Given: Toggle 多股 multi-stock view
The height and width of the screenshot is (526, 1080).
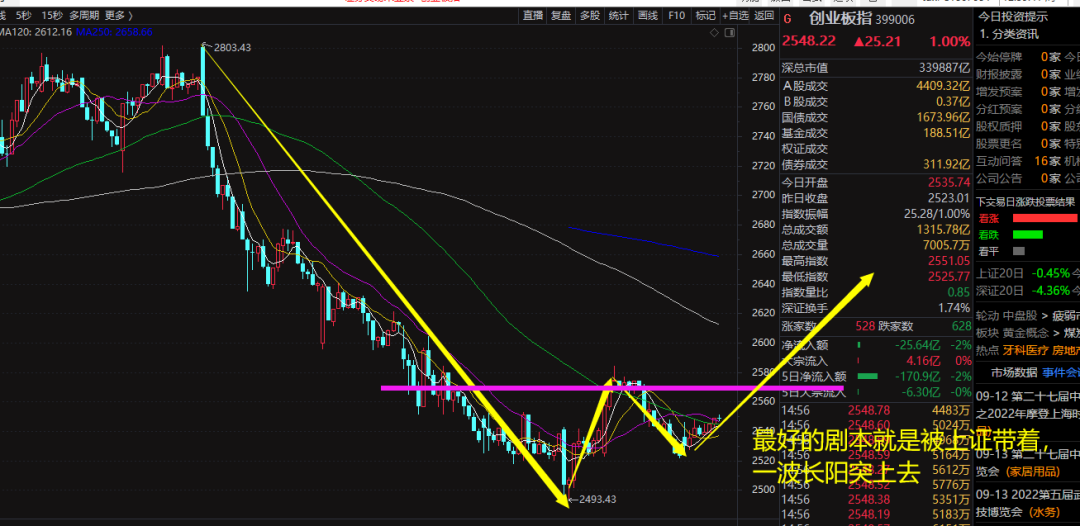Looking at the screenshot, I should click(590, 15).
